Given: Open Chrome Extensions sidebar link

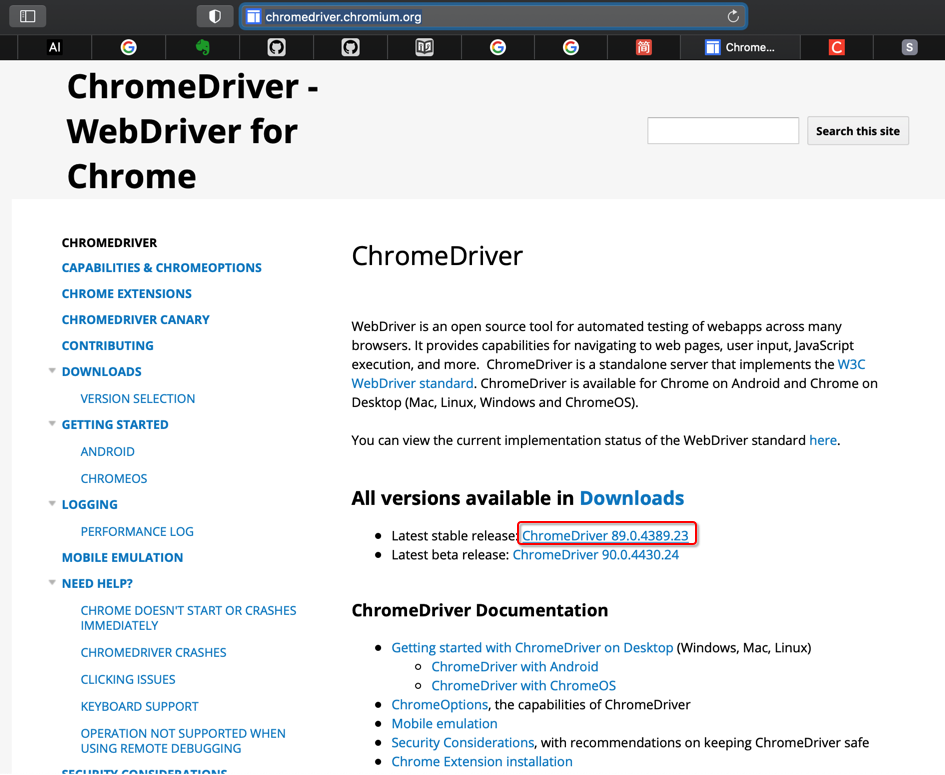Looking at the screenshot, I should point(127,293).
